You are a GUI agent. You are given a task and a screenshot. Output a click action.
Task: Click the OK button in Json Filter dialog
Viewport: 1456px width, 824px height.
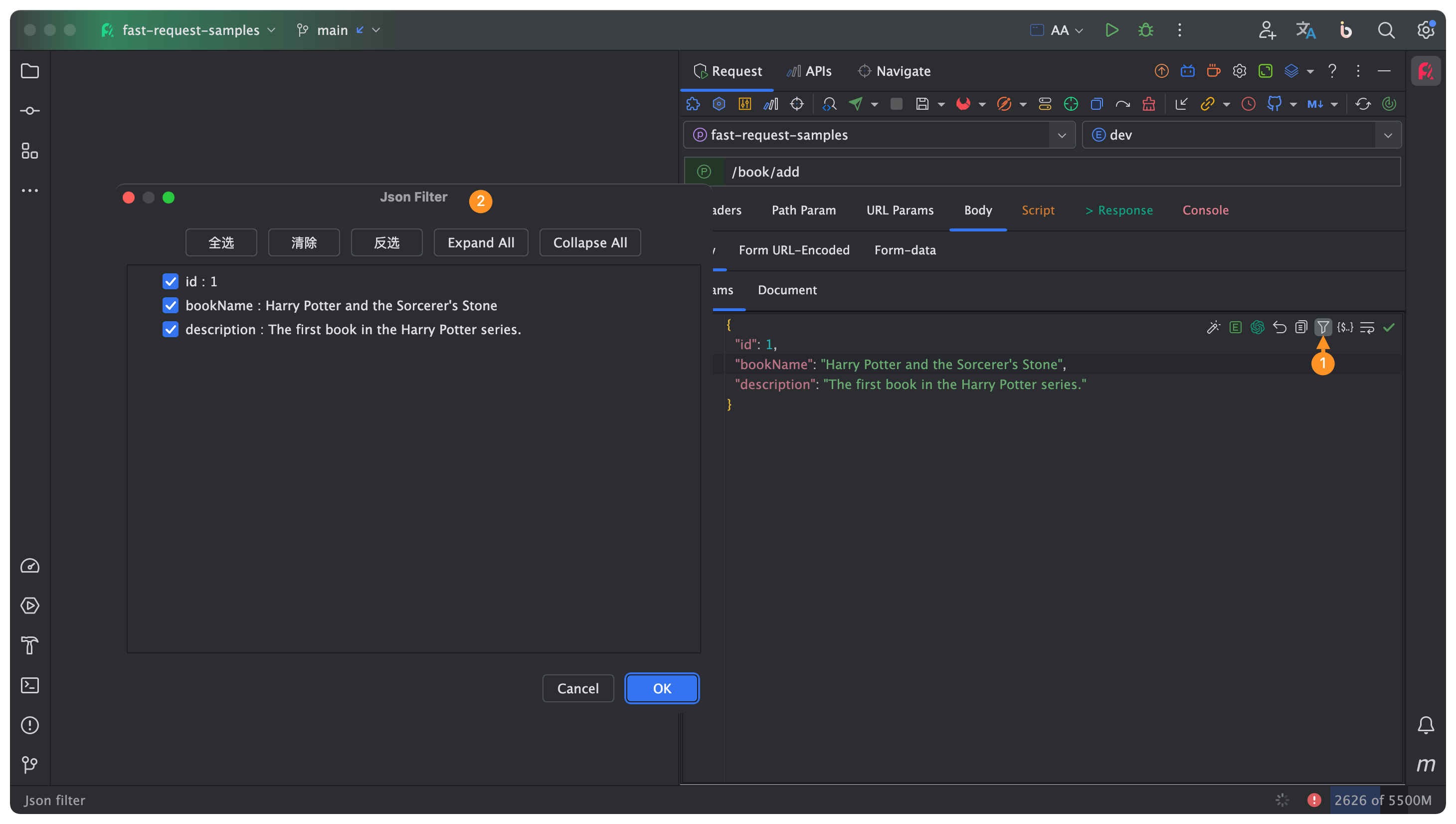coord(661,688)
